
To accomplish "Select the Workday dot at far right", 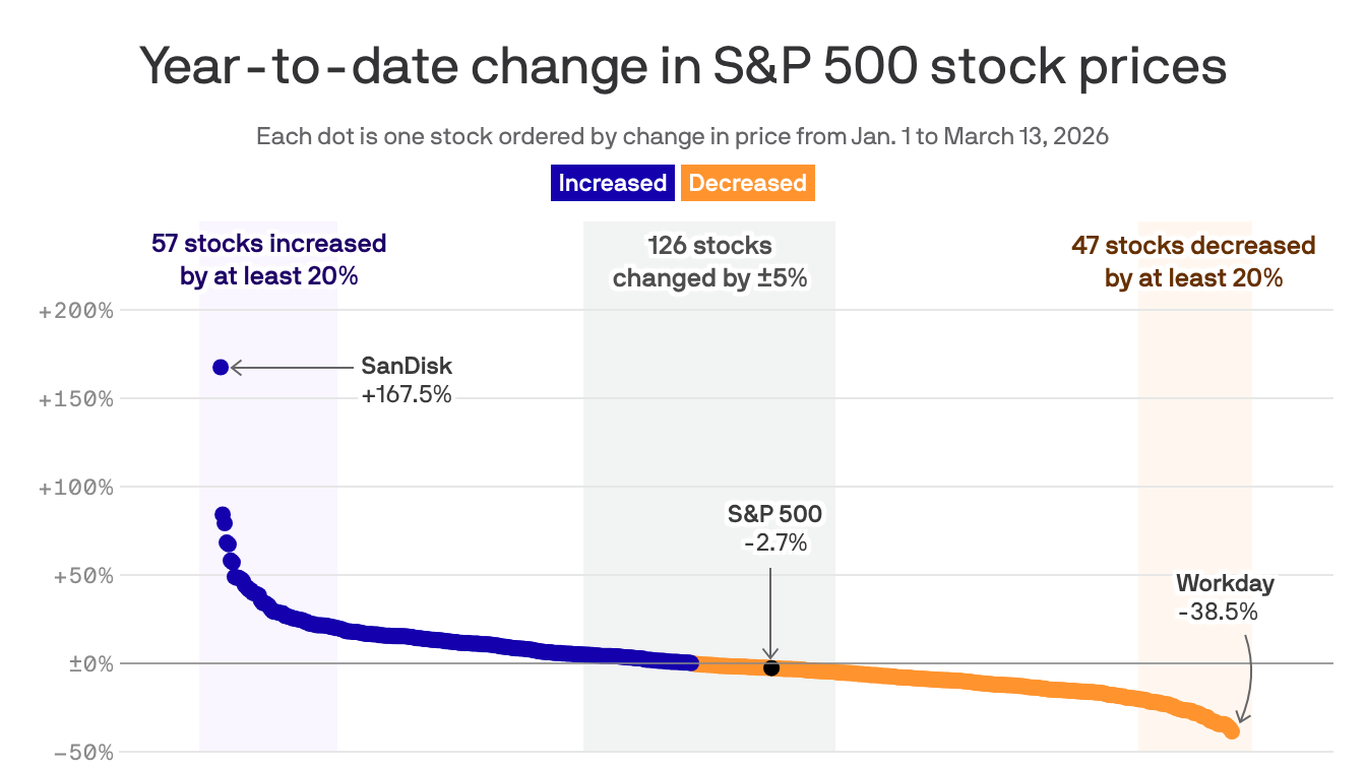I will click(1232, 731).
